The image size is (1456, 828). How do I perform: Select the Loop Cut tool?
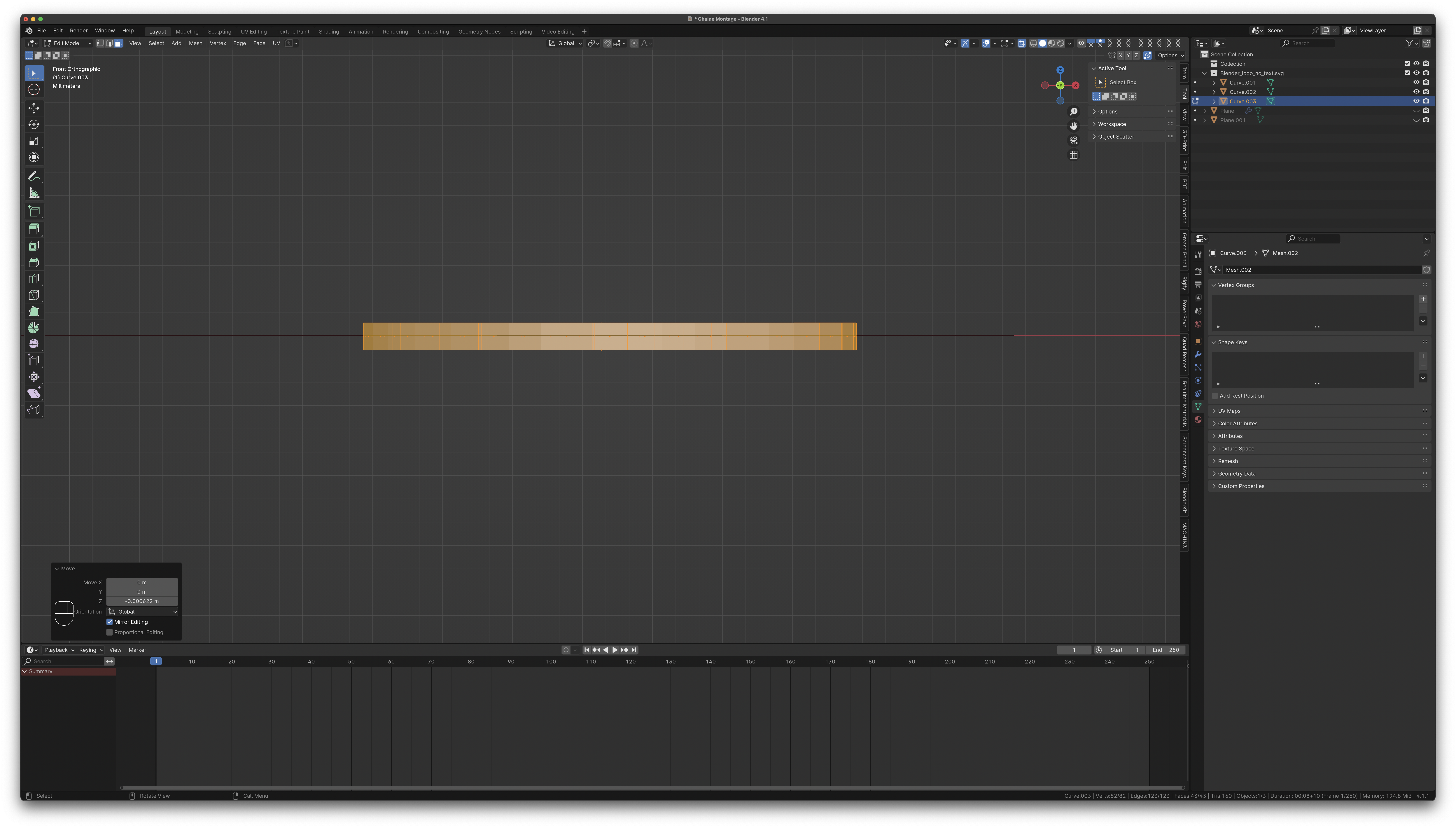tap(34, 279)
